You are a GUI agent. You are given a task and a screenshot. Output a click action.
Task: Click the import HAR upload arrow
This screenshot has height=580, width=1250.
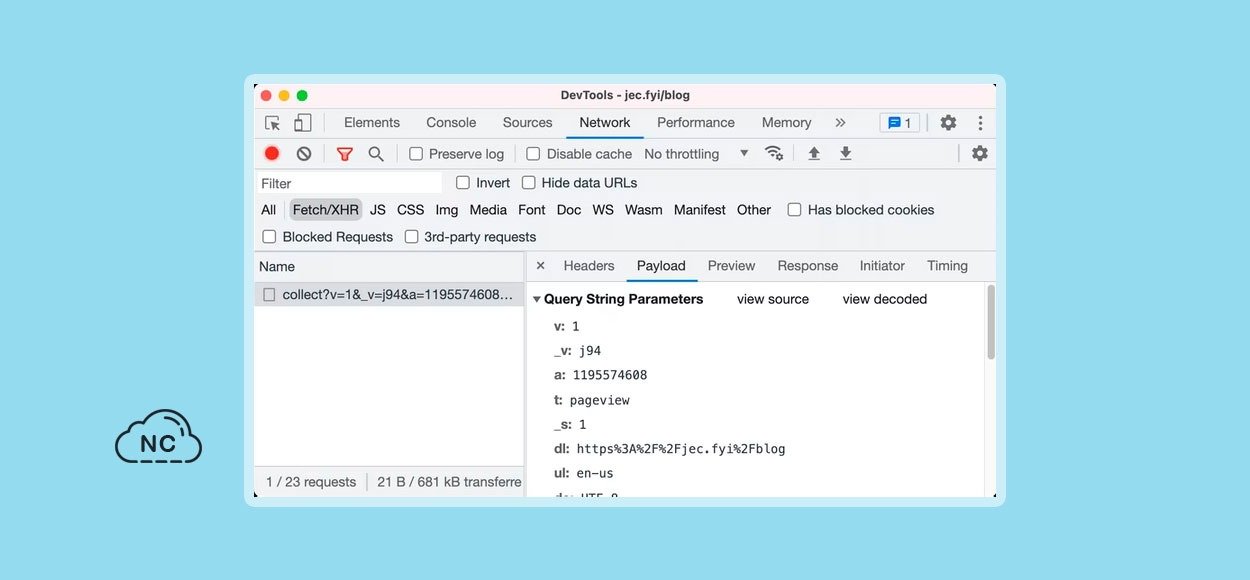tap(814, 153)
